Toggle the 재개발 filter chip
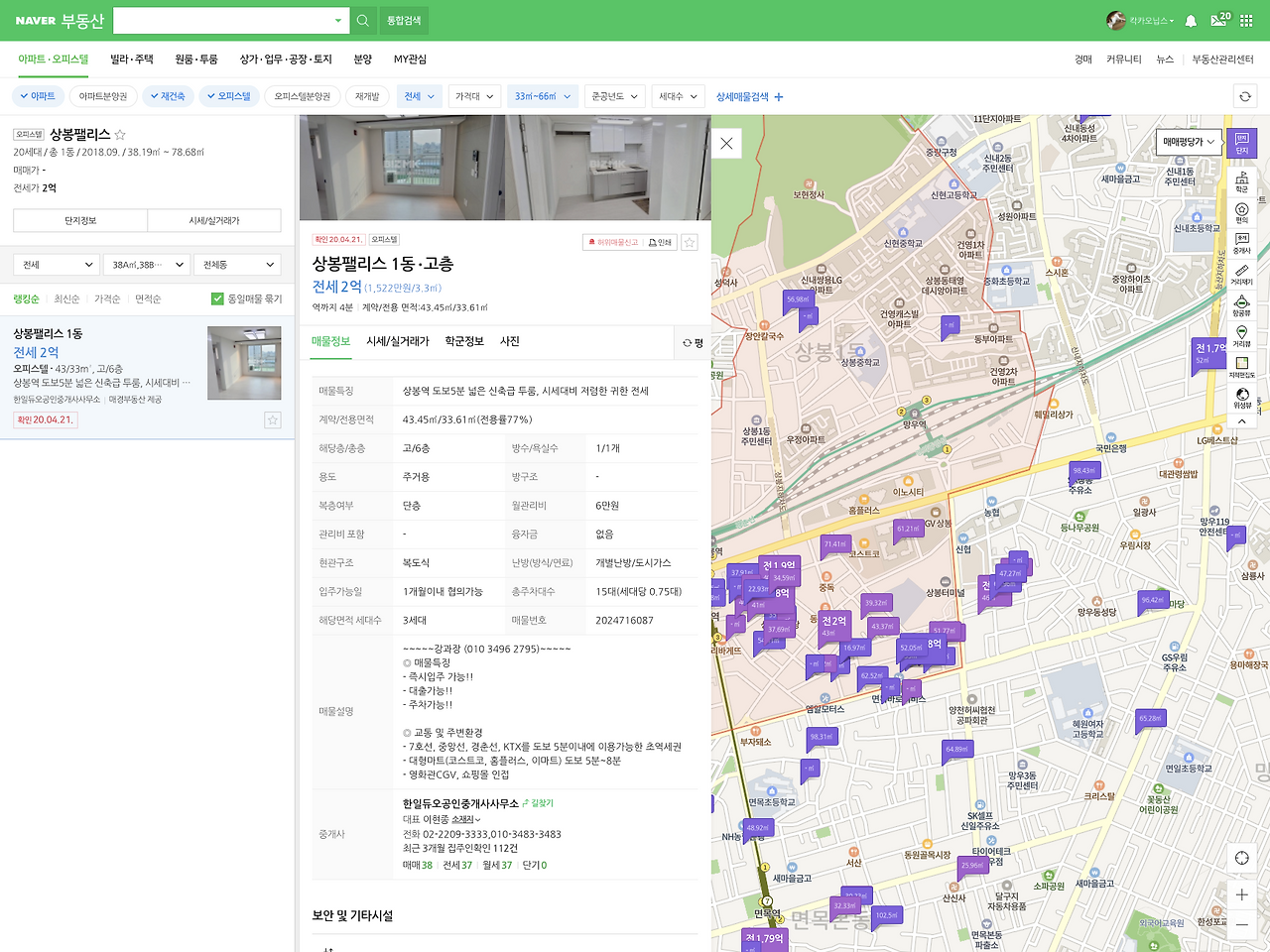1270x952 pixels. 367,96
